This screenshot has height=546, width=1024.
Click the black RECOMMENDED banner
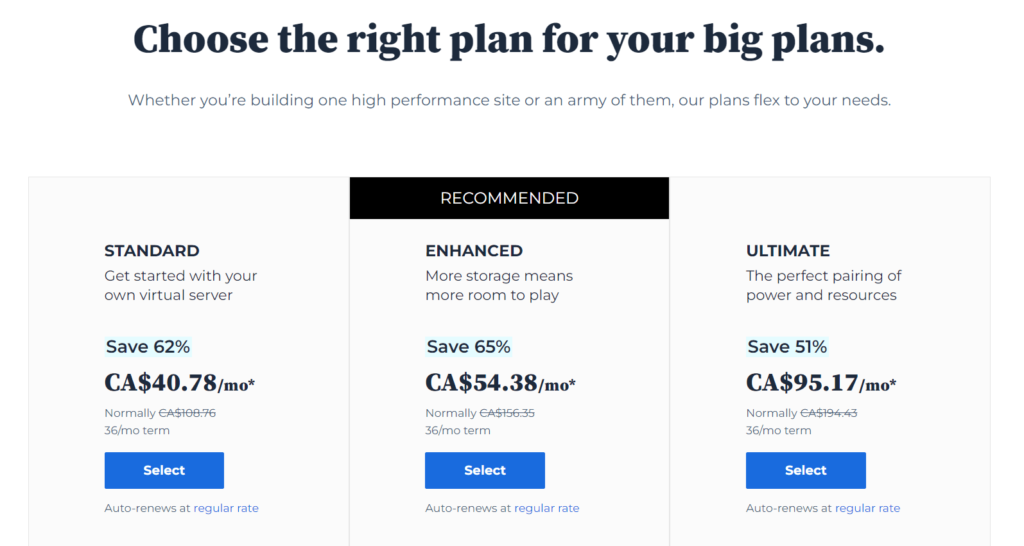(509, 198)
